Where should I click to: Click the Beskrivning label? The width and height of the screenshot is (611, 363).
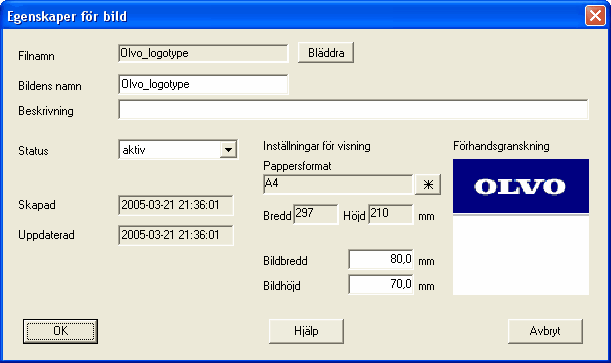(46, 111)
